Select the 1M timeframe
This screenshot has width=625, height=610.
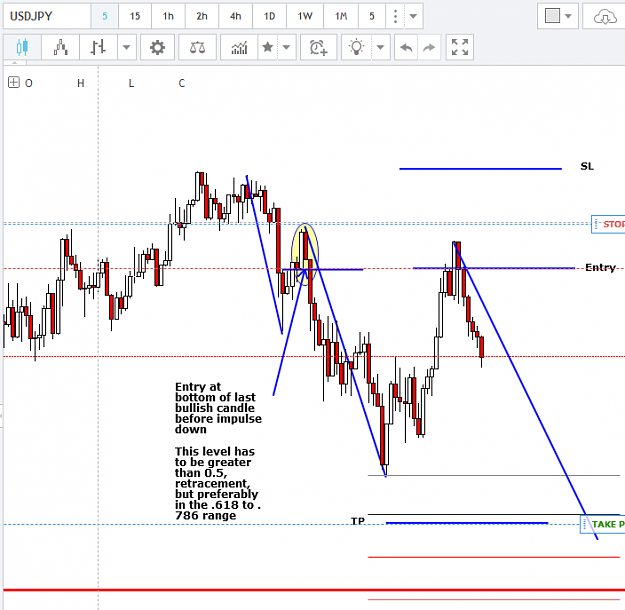click(x=341, y=16)
